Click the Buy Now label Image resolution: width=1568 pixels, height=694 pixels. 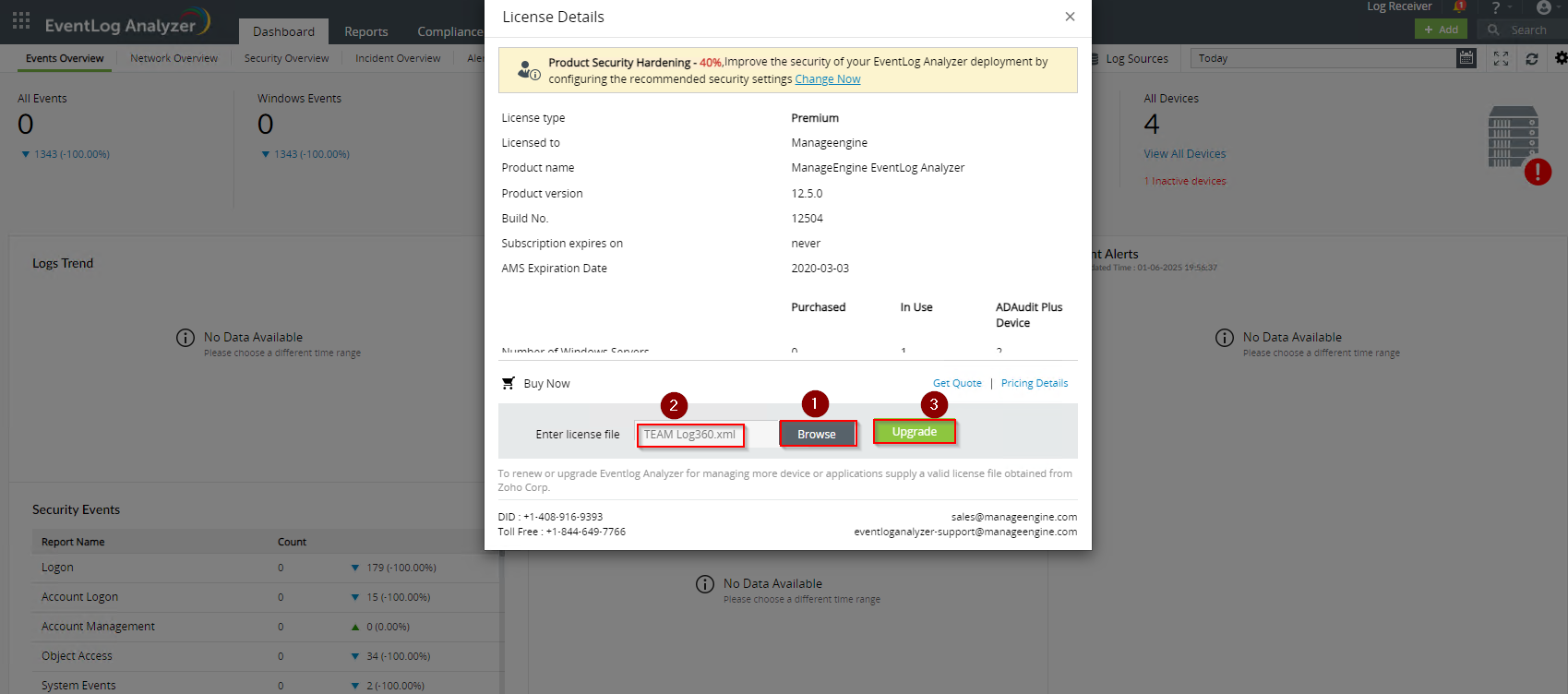point(546,384)
